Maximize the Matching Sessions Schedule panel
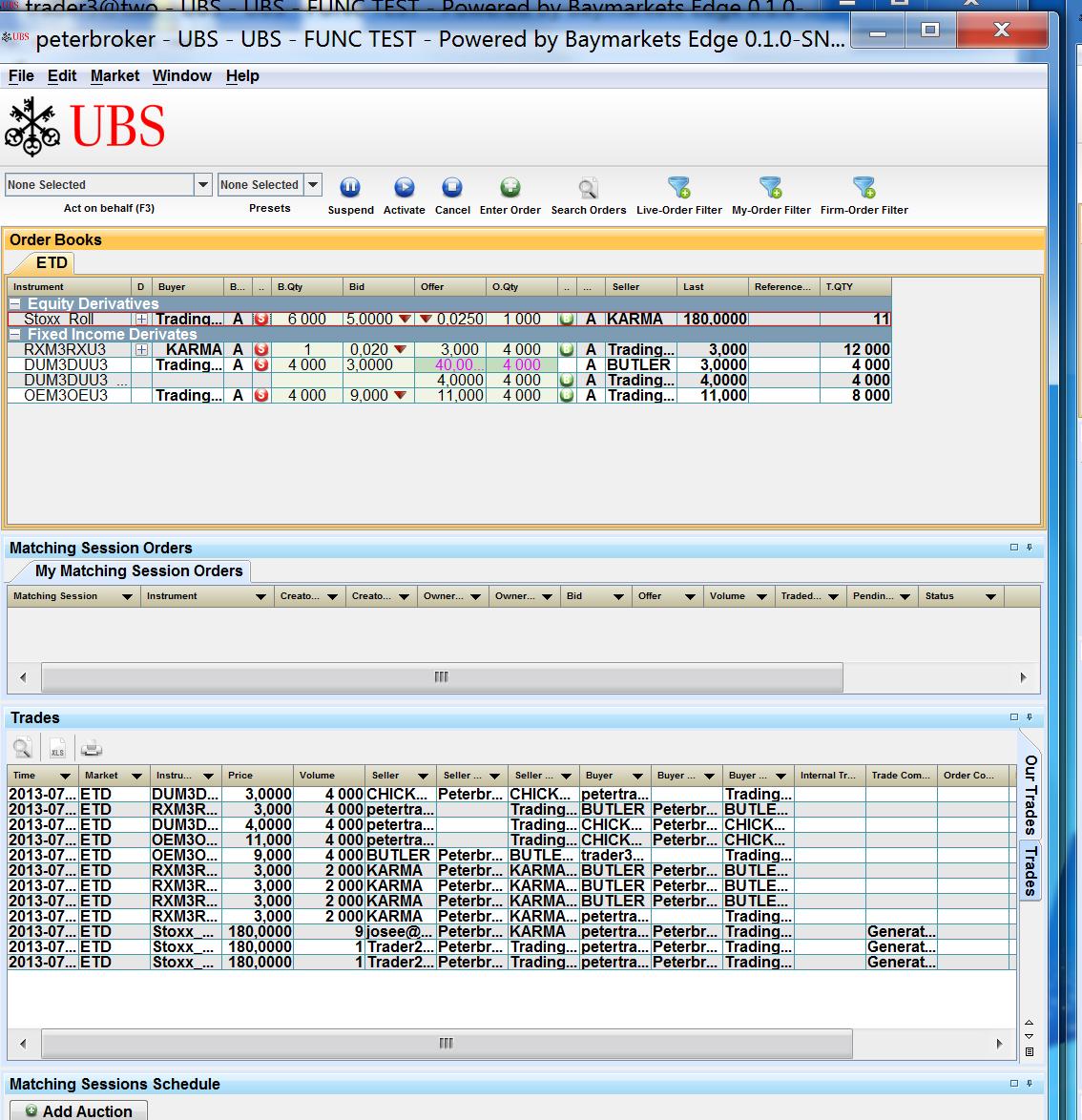 (1013, 1083)
